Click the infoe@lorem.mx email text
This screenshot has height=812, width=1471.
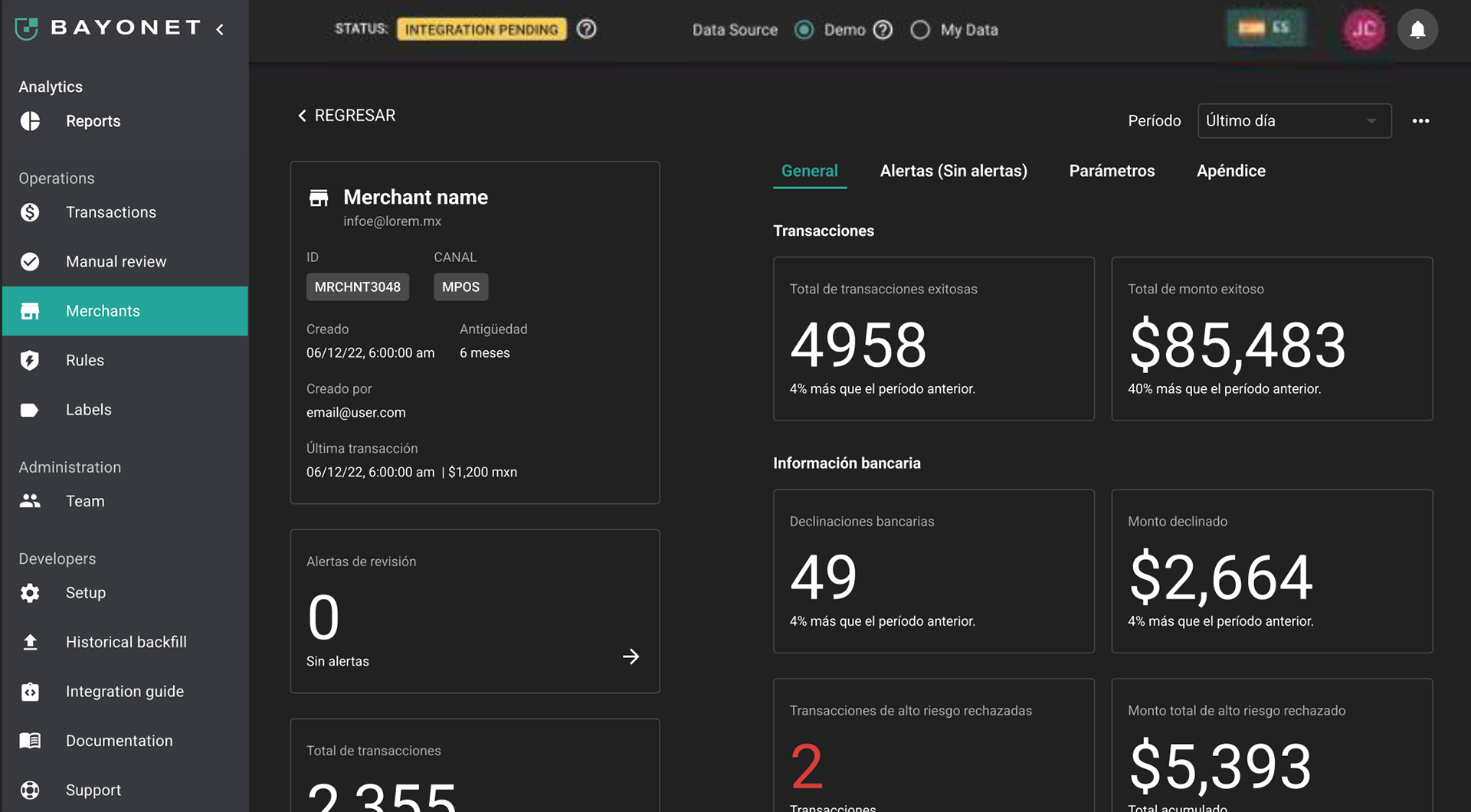392,221
